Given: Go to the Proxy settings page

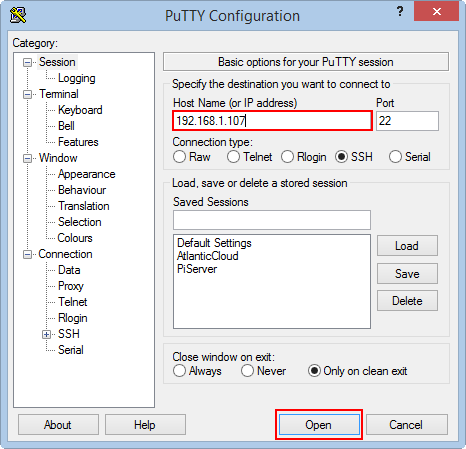Looking at the screenshot, I should (x=71, y=286).
